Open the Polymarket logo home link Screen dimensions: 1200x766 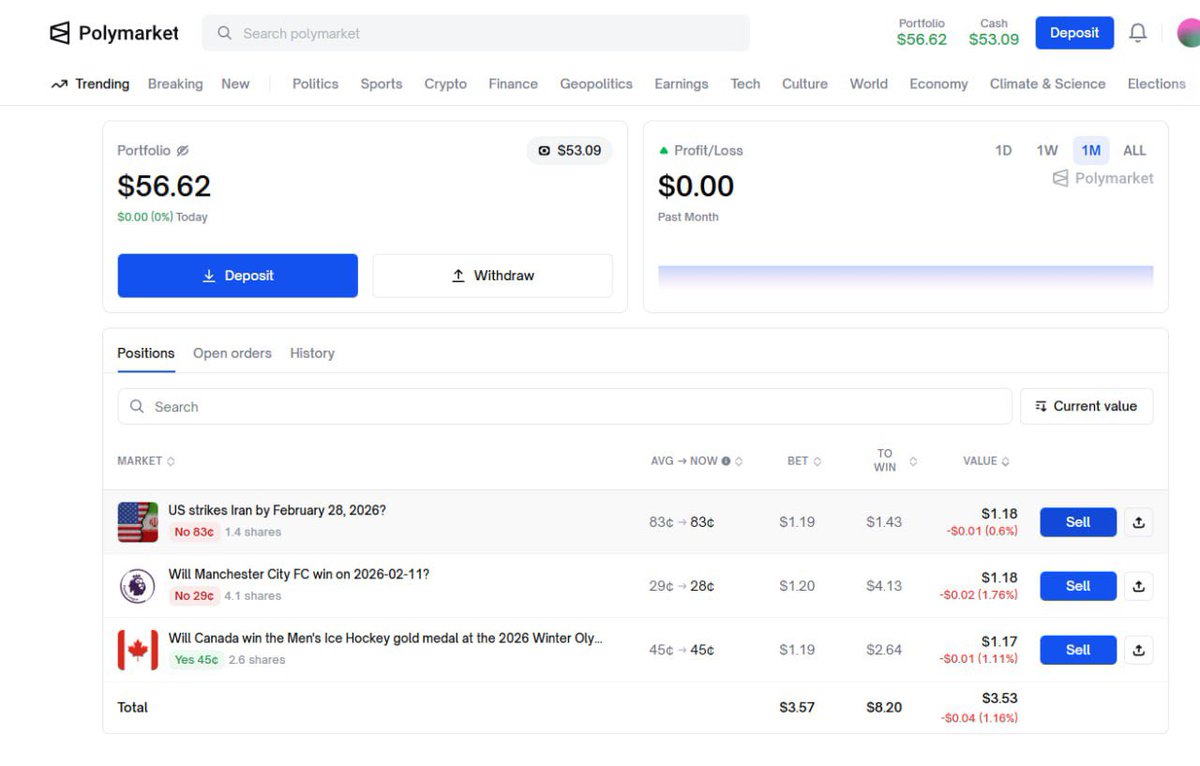click(114, 33)
